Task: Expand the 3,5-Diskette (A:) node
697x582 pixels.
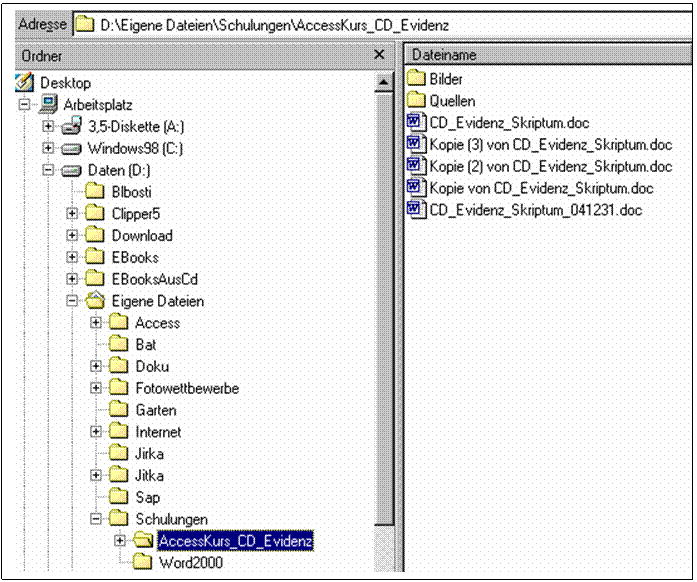Action: 48,126
